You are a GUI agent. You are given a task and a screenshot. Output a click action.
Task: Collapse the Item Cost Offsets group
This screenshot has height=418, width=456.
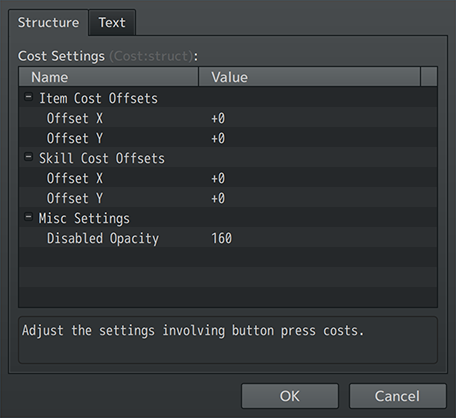pos(29,97)
